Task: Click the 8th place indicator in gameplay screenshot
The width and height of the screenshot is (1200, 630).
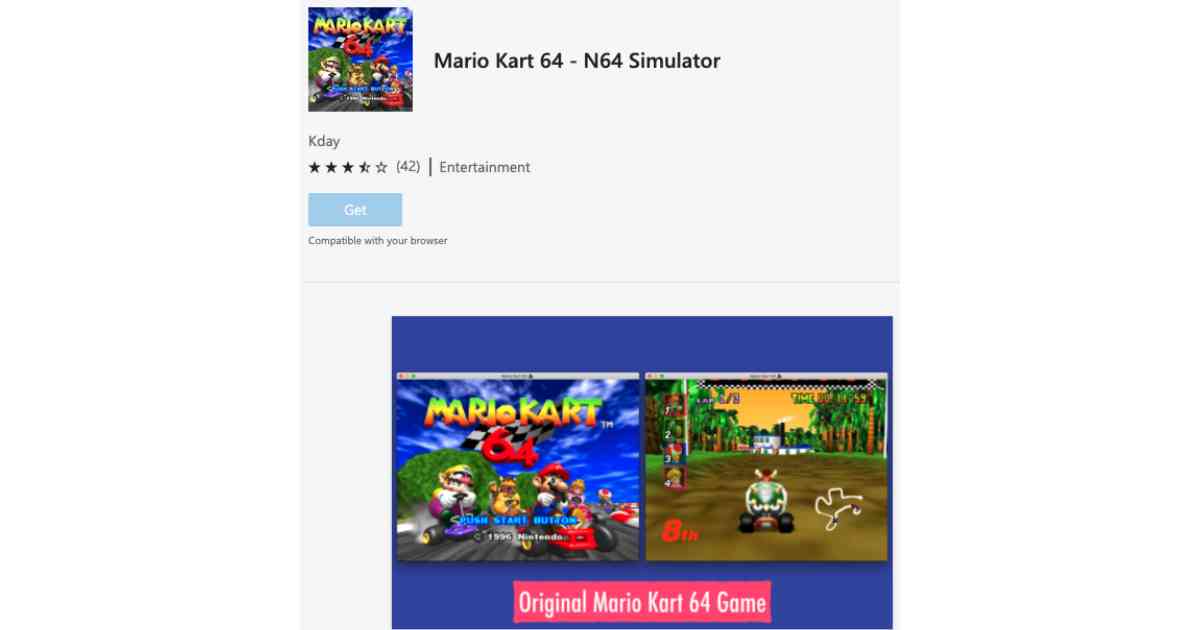Action: (x=679, y=531)
